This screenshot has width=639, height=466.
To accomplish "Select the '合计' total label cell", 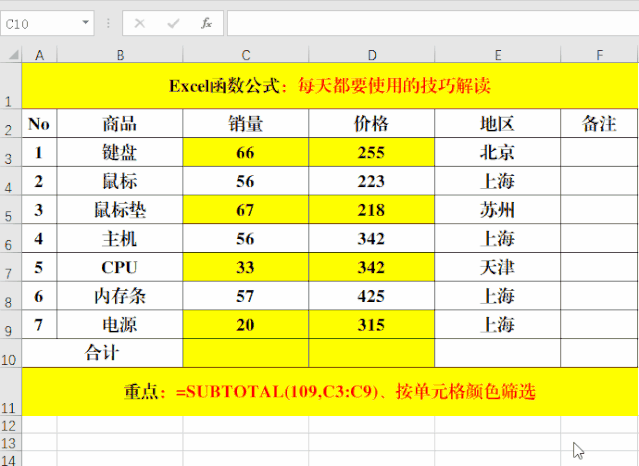I will pos(102,353).
